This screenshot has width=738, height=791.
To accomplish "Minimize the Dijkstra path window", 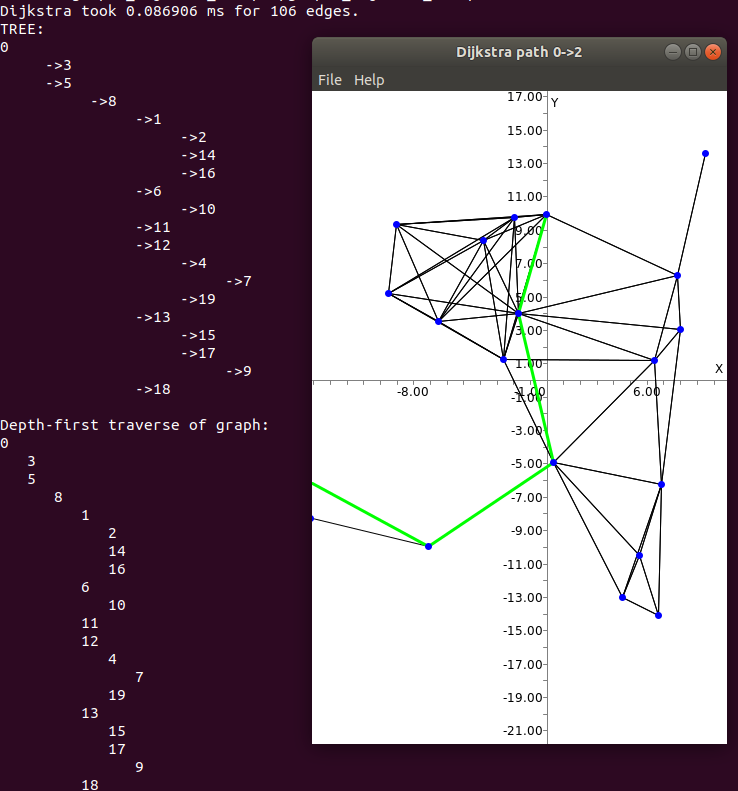I will point(673,52).
